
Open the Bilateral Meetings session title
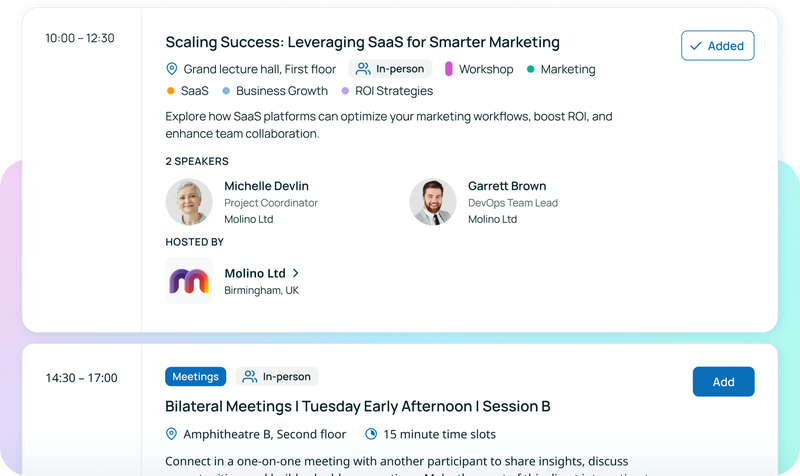click(x=357, y=407)
